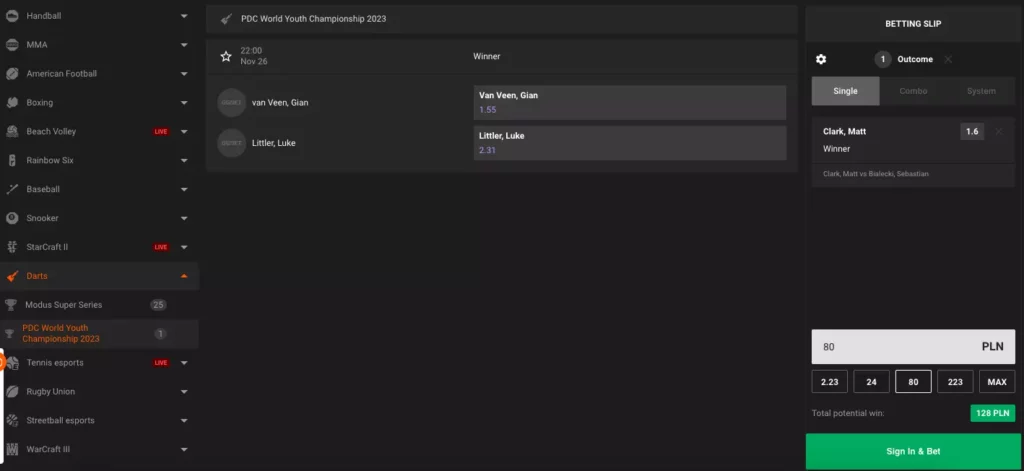Set stake to MAX
Image resolution: width=1024 pixels, height=471 pixels.
(997, 382)
